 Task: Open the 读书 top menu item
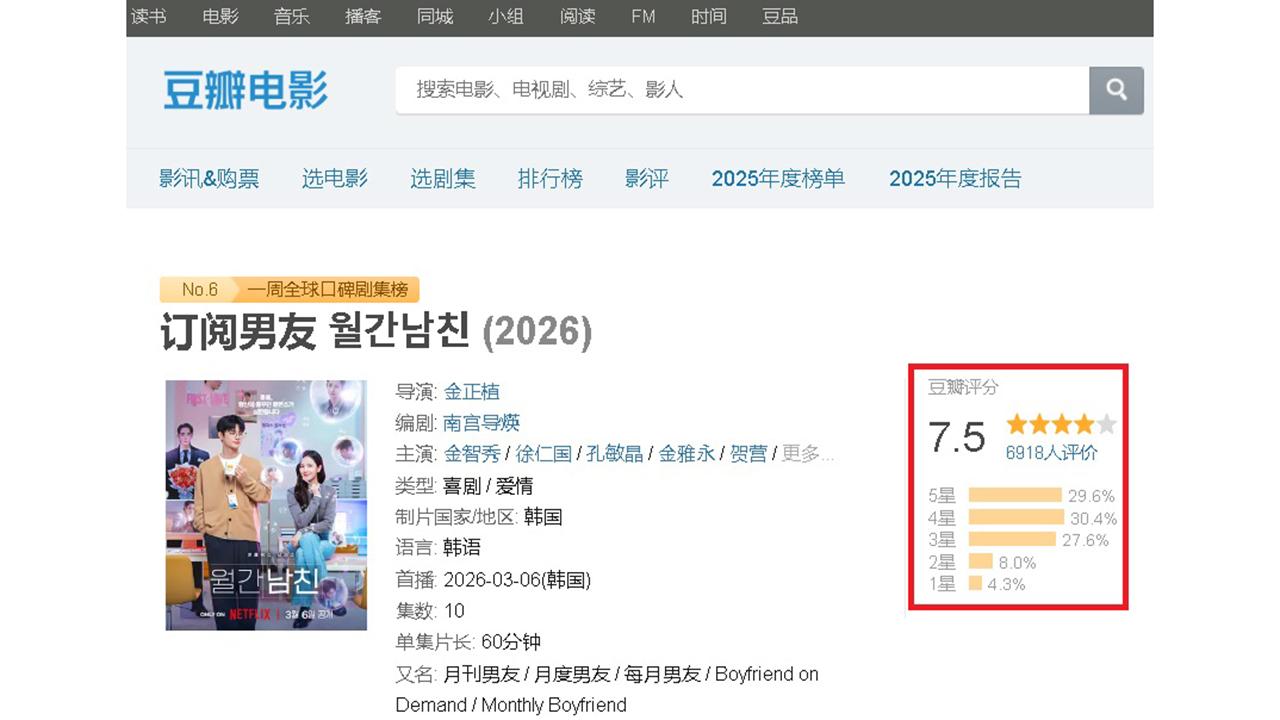149,17
